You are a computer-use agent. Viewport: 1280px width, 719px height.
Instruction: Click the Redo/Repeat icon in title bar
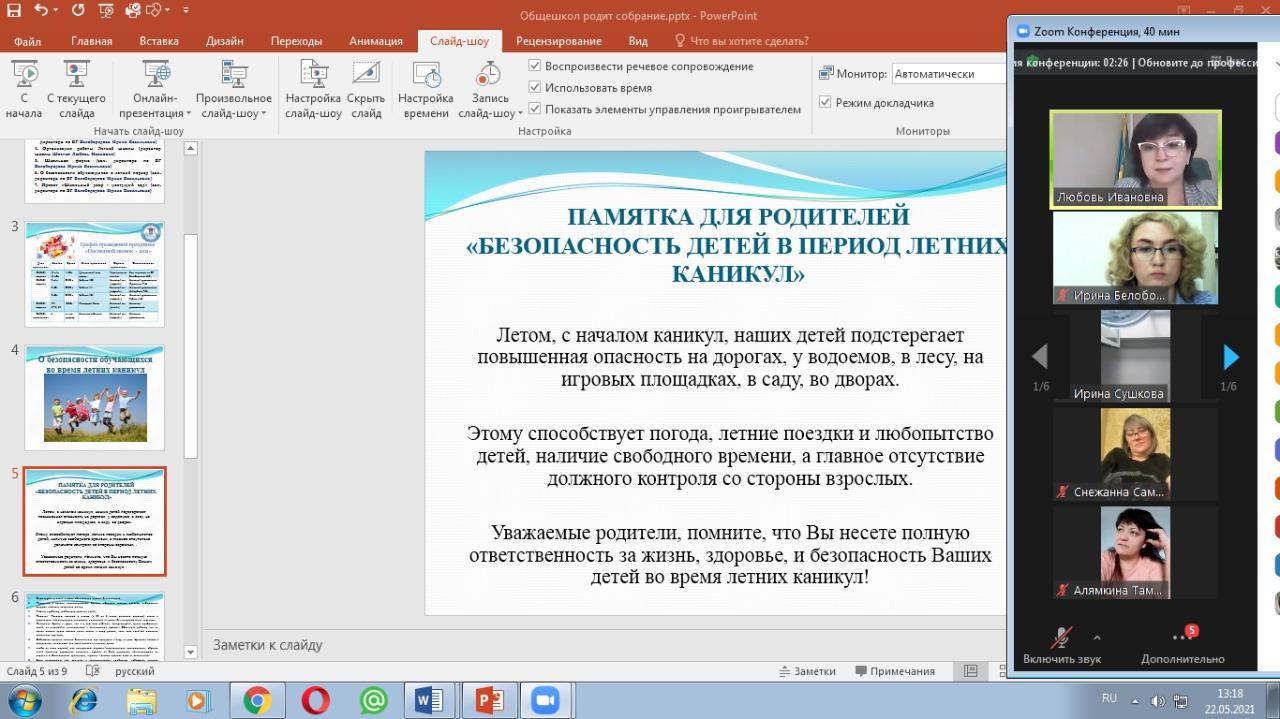click(x=80, y=12)
